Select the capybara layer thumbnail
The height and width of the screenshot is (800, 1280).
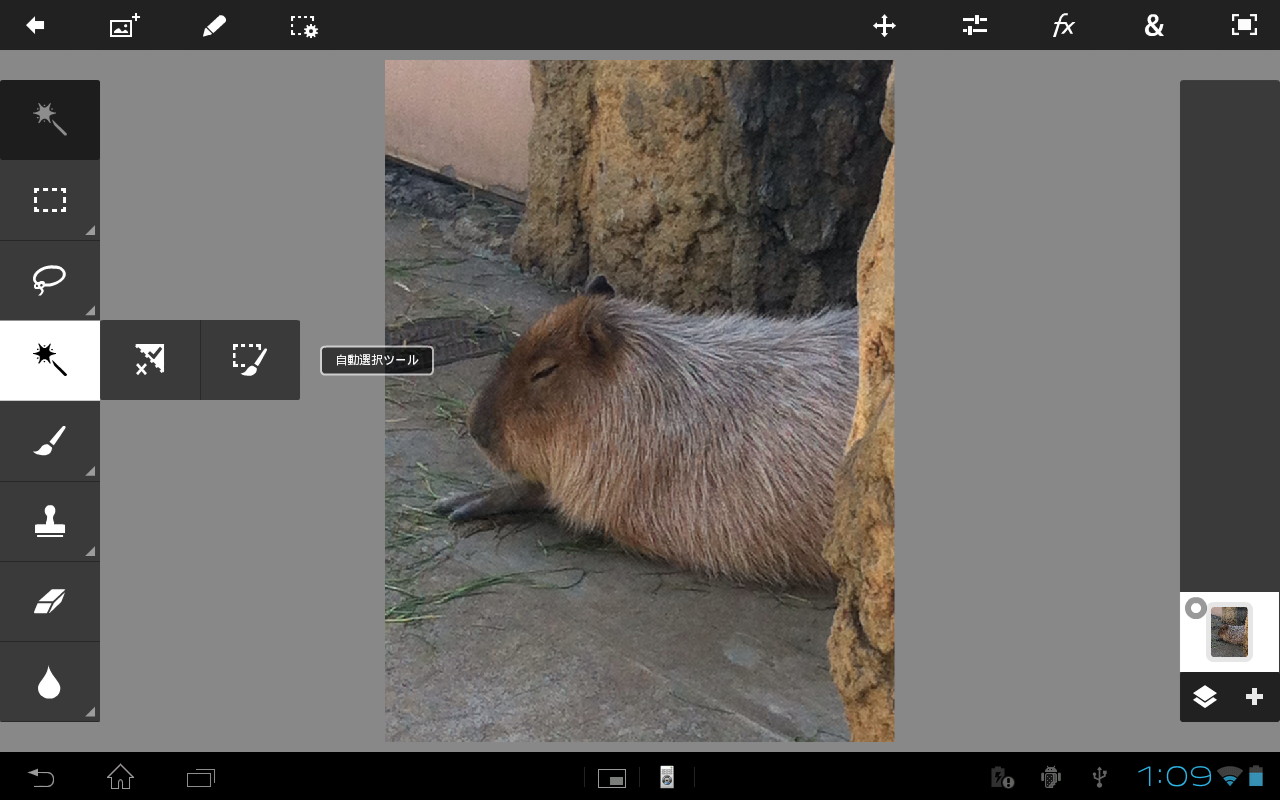tap(1229, 632)
